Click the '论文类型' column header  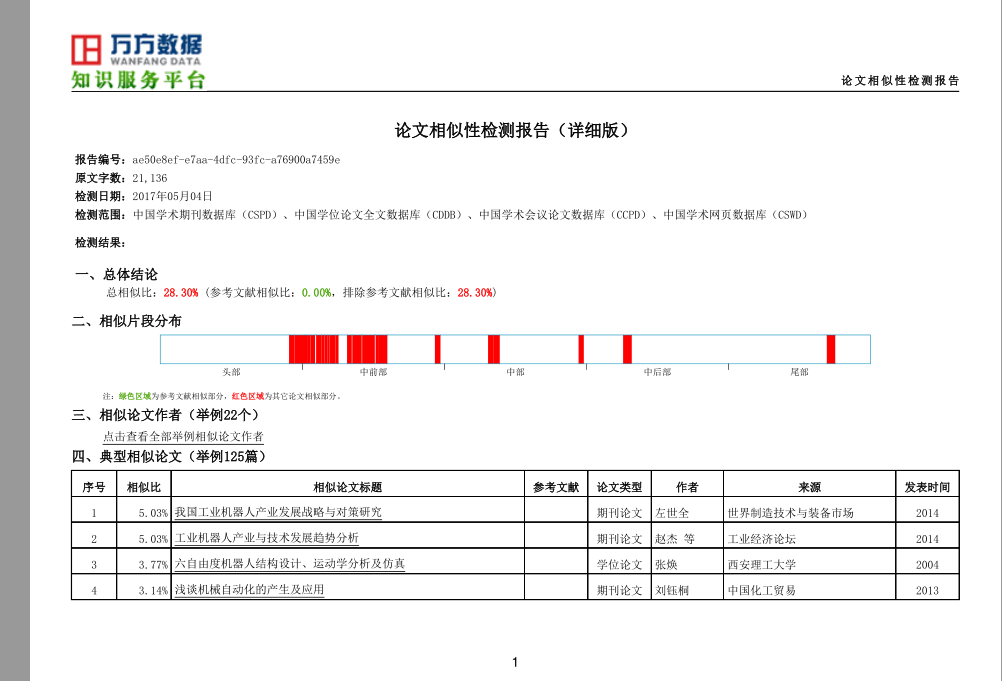pos(619,487)
